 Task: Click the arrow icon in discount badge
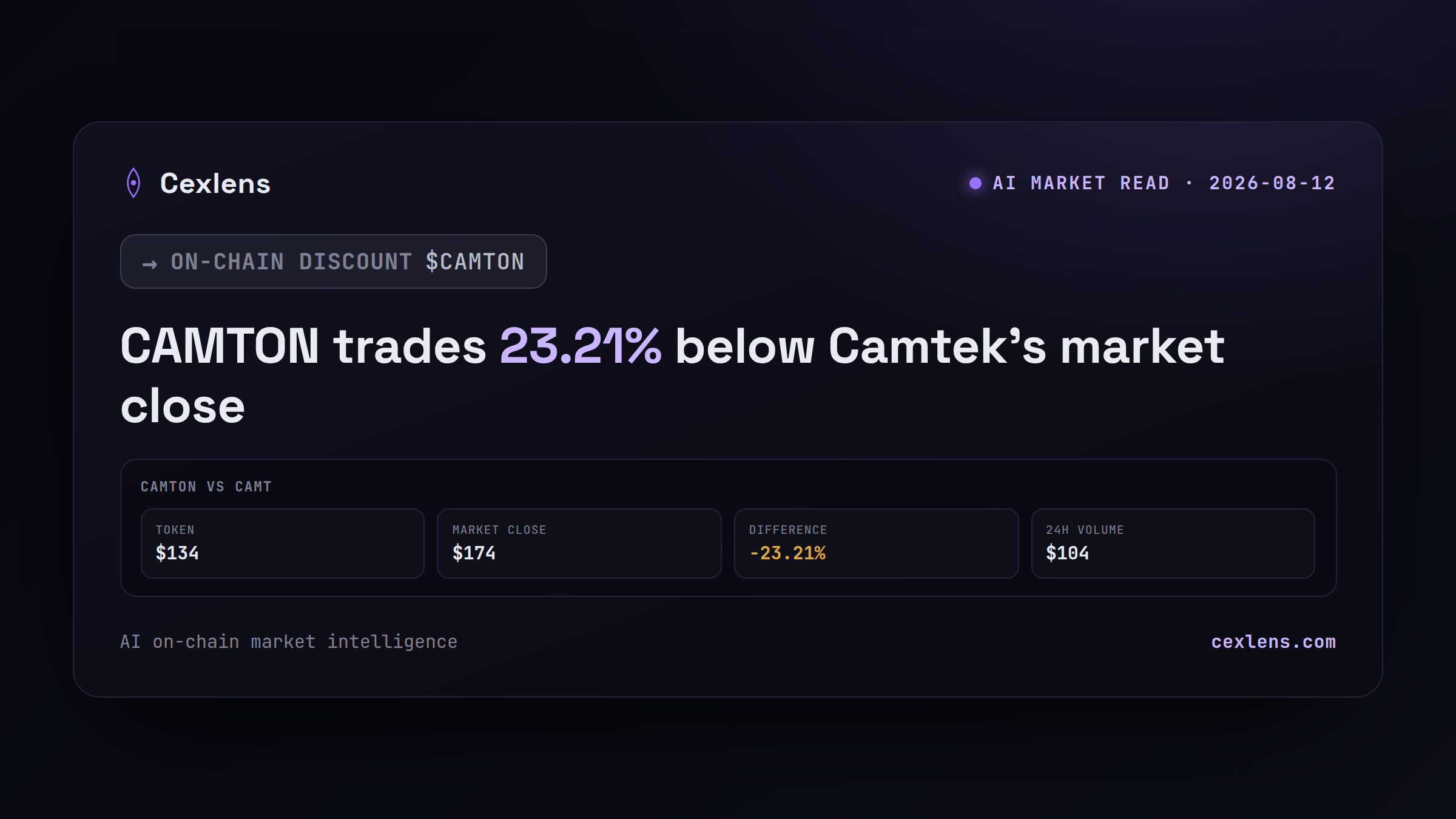150,264
